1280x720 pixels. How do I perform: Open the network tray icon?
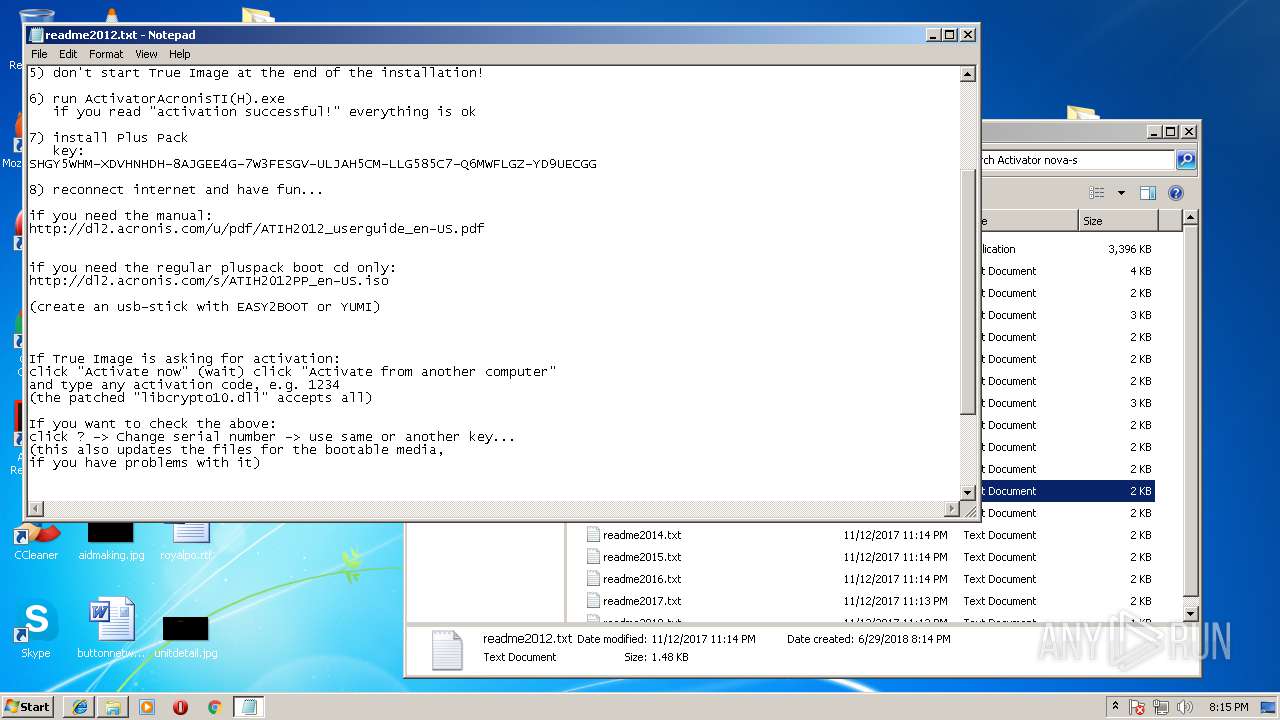pos(1162,707)
